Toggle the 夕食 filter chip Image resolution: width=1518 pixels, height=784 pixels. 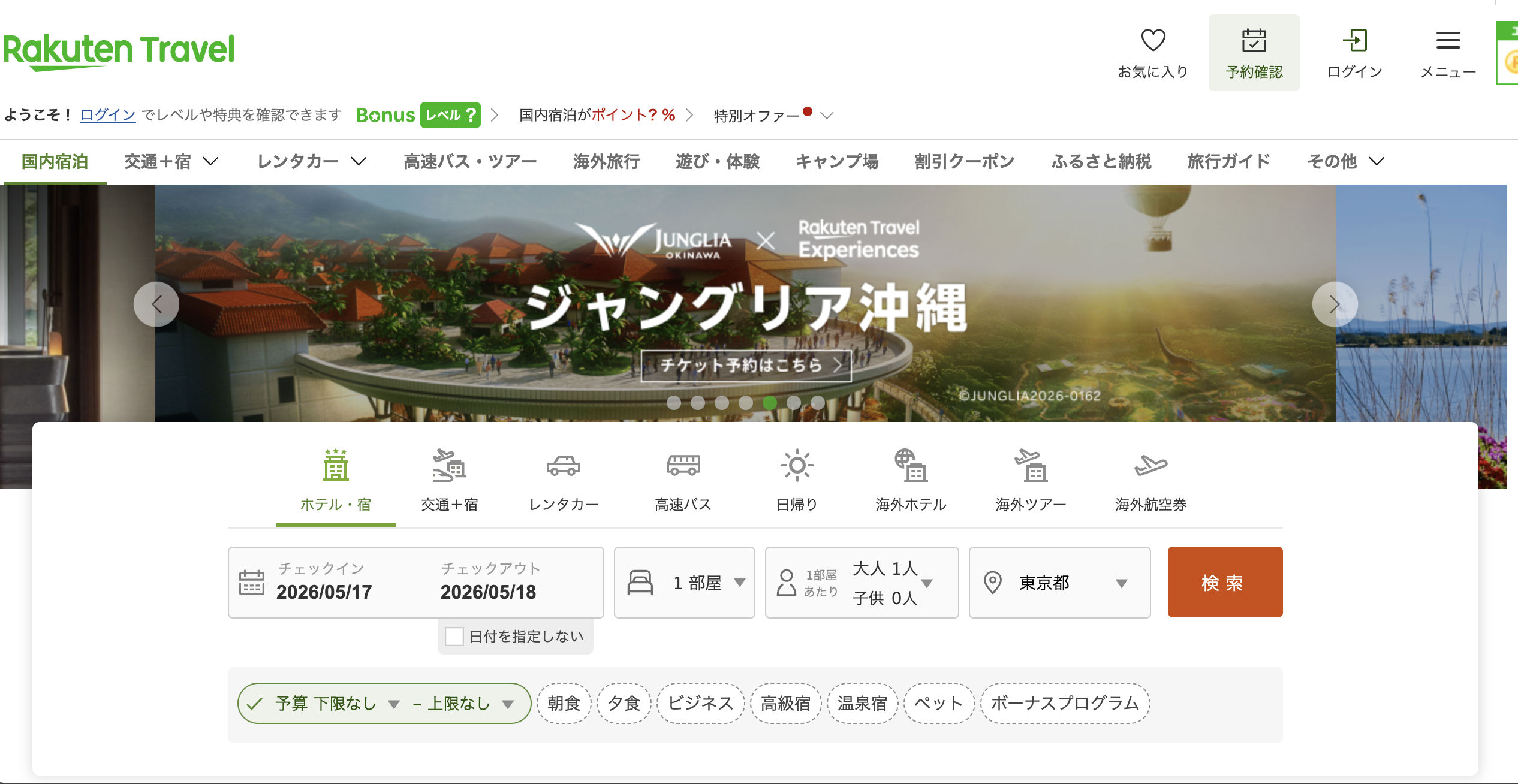pos(624,703)
